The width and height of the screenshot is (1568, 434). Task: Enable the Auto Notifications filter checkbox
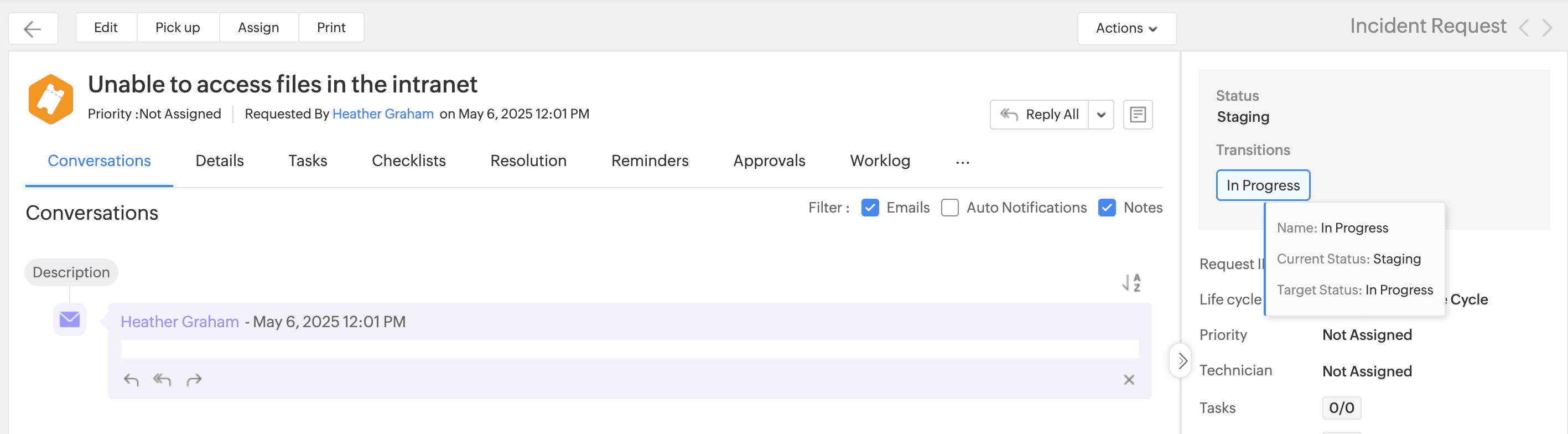tap(949, 208)
